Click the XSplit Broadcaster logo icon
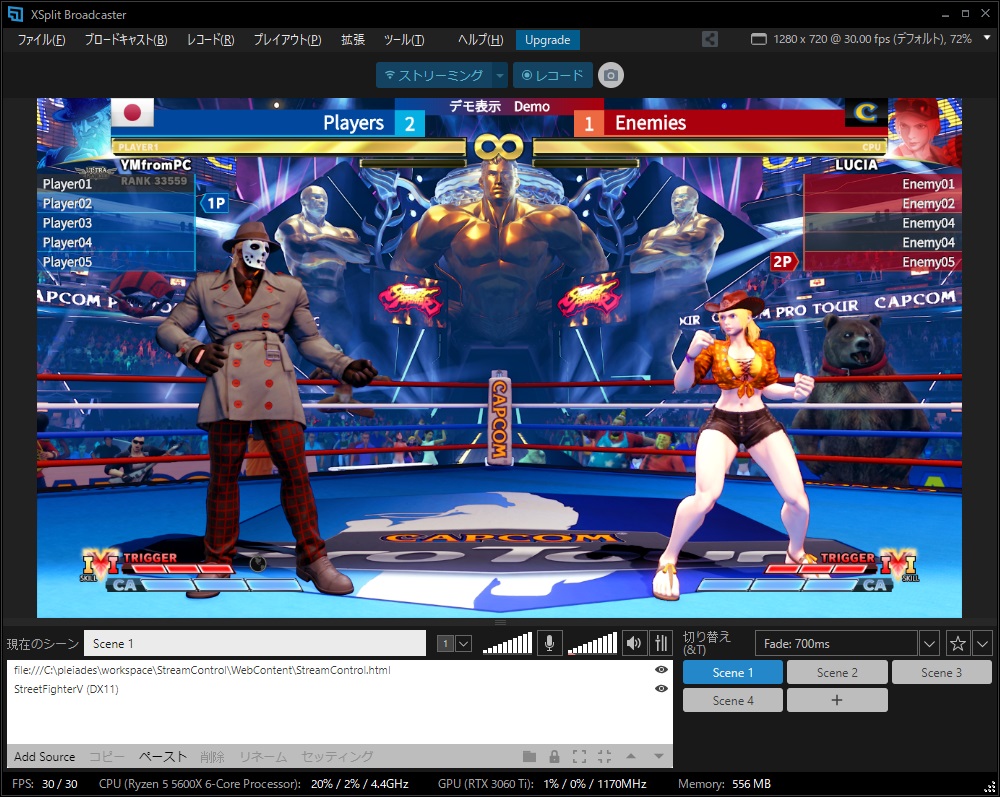 (15, 14)
